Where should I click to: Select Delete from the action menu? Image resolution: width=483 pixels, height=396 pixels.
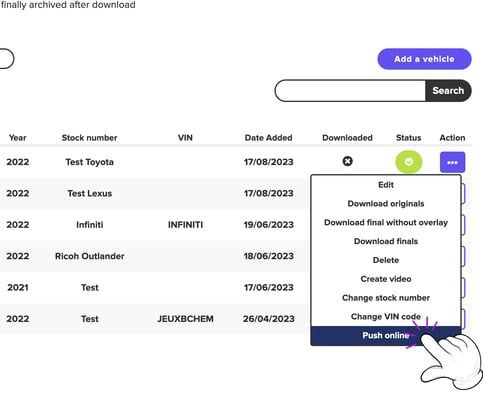386,260
